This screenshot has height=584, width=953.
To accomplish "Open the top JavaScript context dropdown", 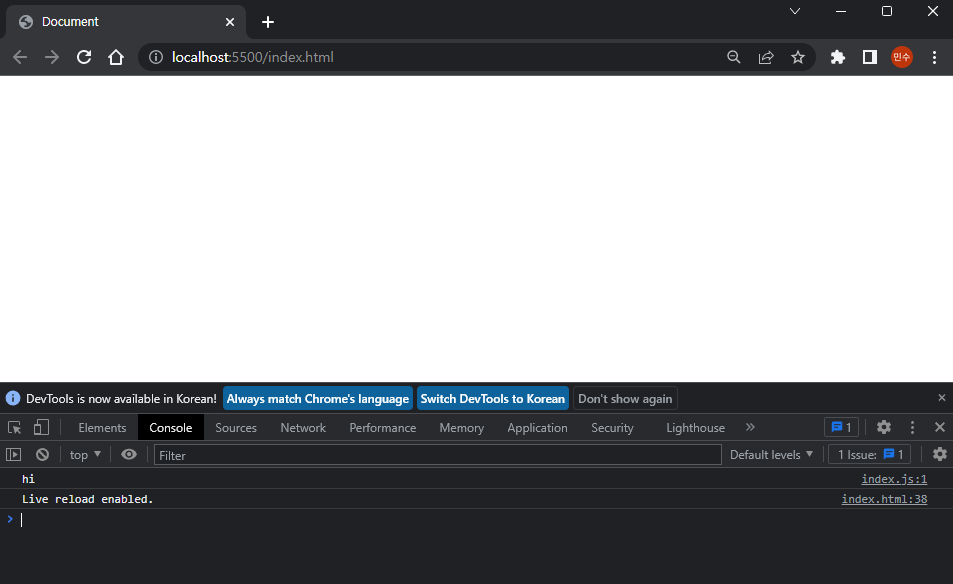I will click(x=85, y=455).
